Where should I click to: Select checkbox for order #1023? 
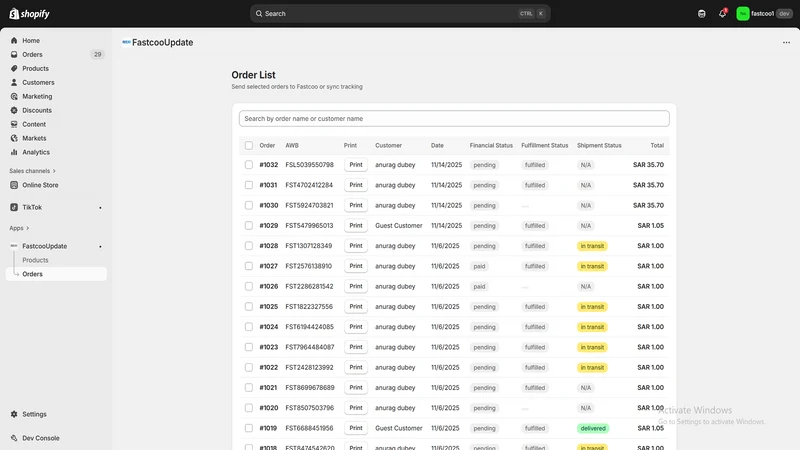[248, 347]
